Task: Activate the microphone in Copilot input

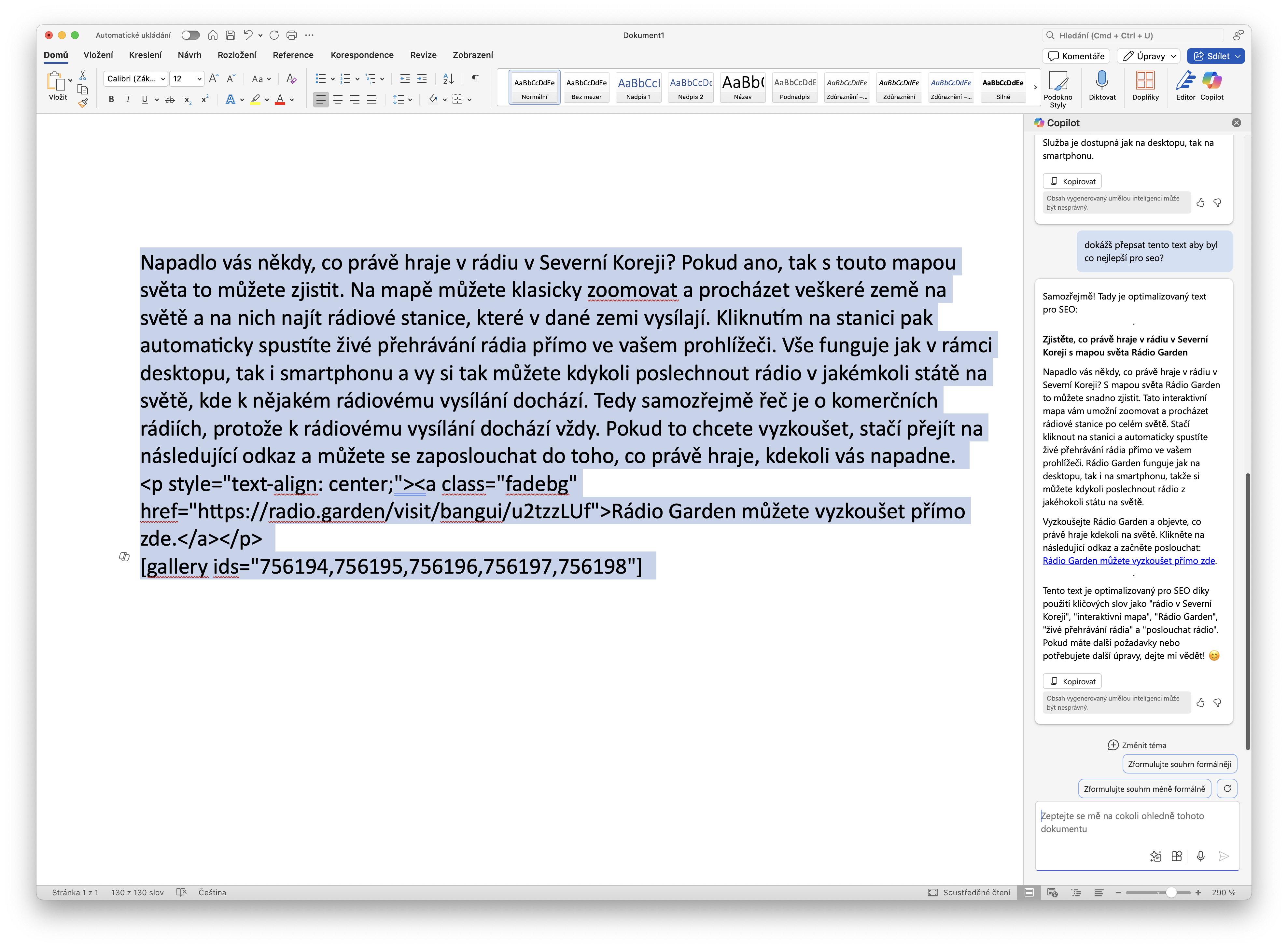Action: [x=1200, y=856]
